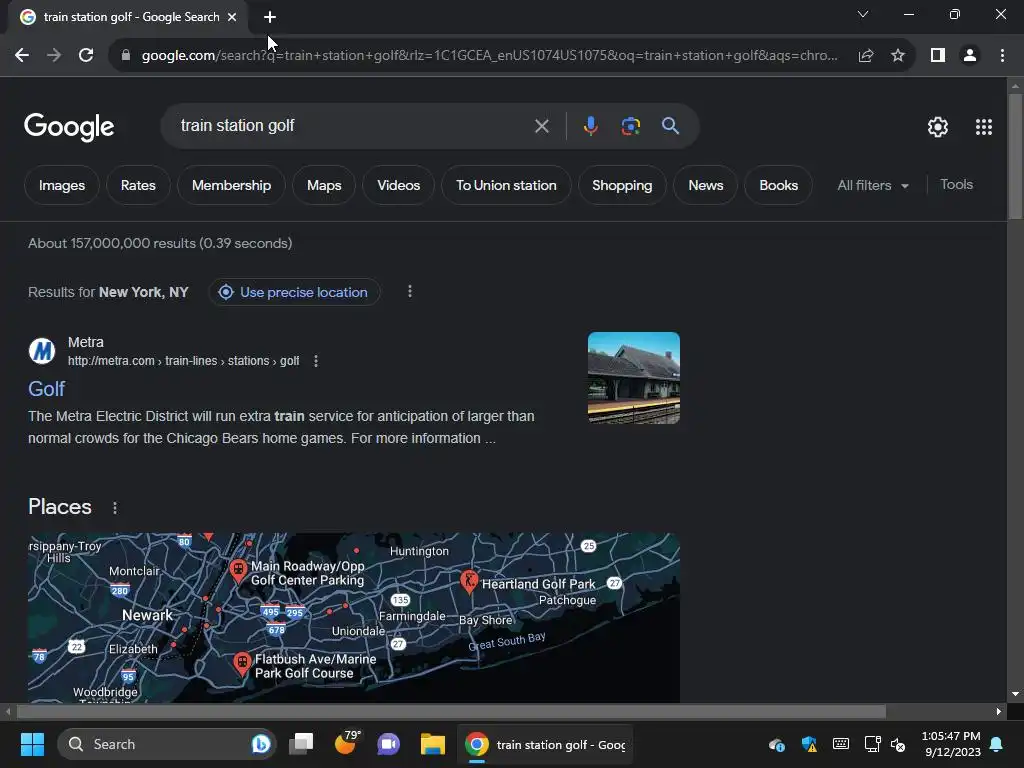Image resolution: width=1024 pixels, height=768 pixels.
Task: Switch to Videos results
Action: tap(398, 185)
